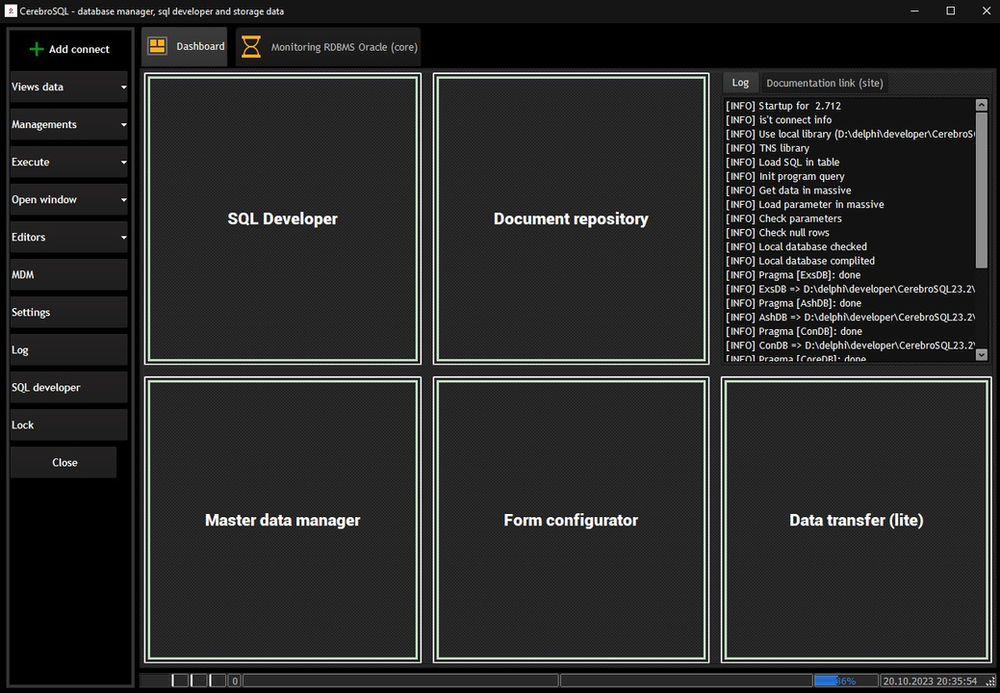Click the first indicator square in the status bar
The image size is (1000, 693).
[180, 679]
